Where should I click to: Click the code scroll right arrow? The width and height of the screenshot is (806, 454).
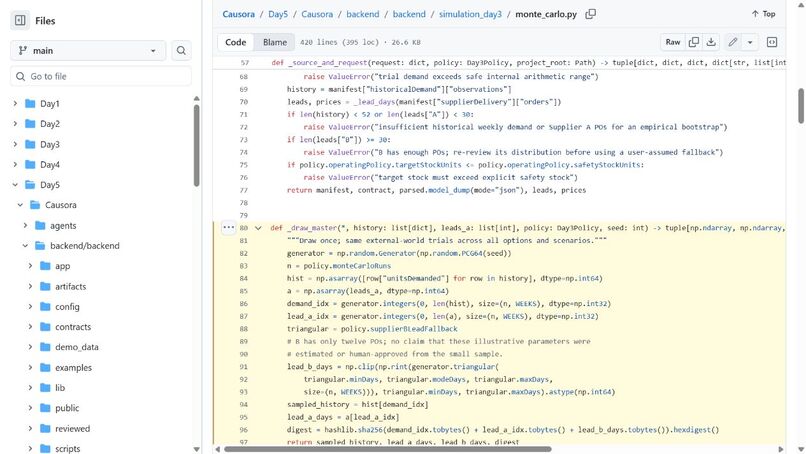(x=781, y=449)
